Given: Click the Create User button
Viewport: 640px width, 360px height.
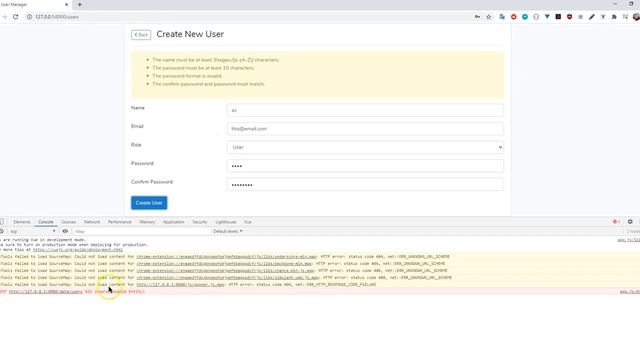Looking at the screenshot, I should [x=149, y=202].
